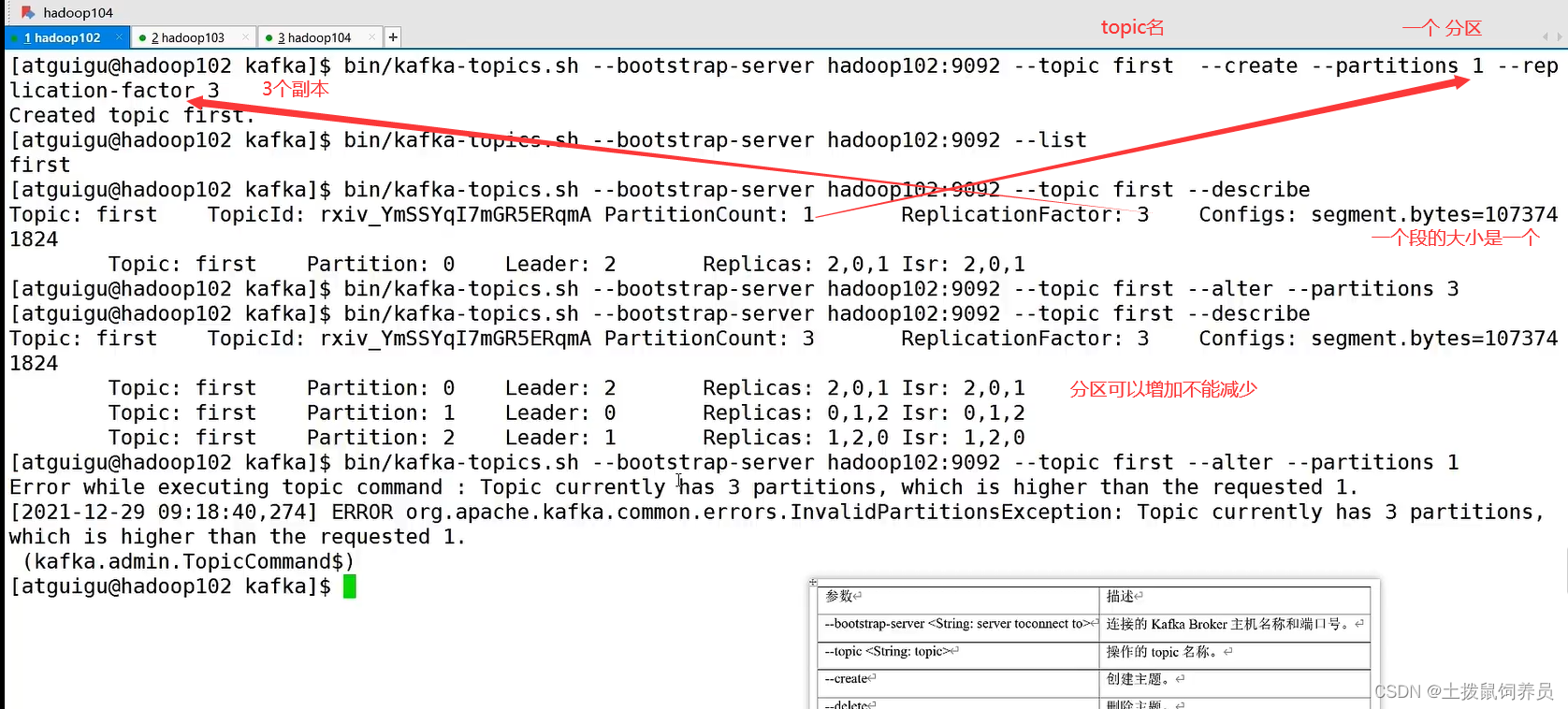The image size is (1568, 709).
Task: Click "--alter --partitions 1" command text
Action: (1323, 462)
